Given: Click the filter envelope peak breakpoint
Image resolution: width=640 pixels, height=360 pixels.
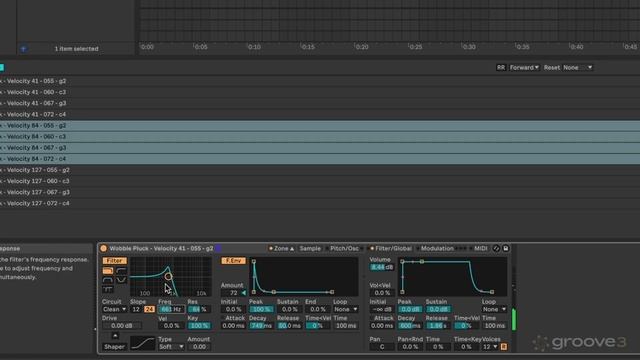Looking at the screenshot, I should pos(253,262).
